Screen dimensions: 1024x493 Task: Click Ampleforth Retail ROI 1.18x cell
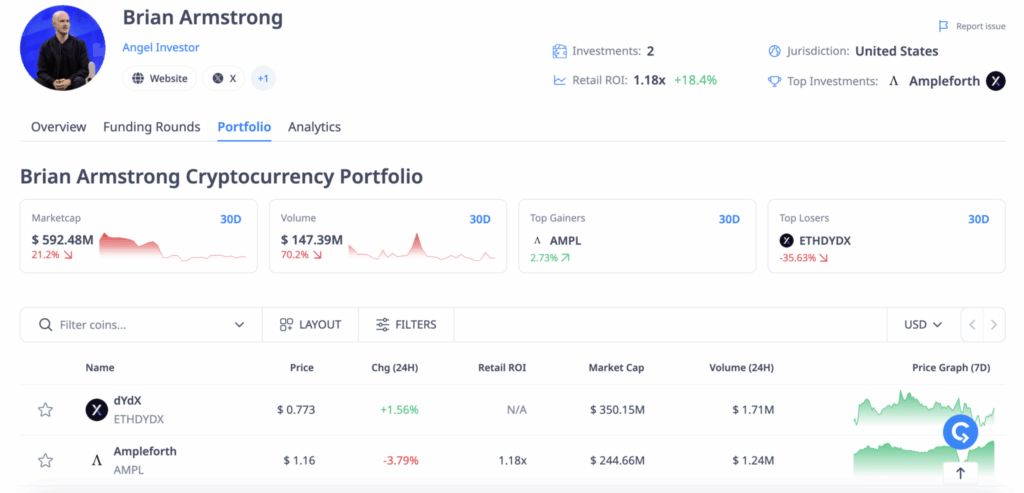512,461
